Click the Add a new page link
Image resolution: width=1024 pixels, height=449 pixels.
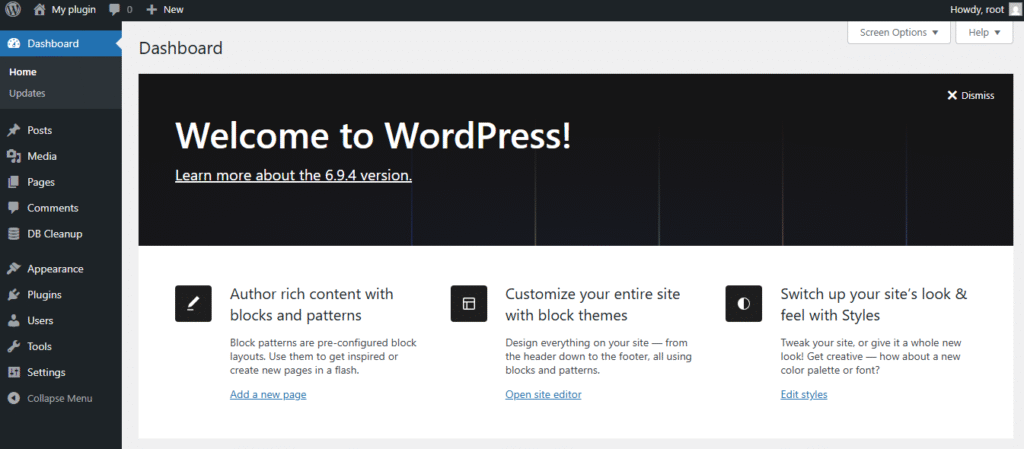point(268,394)
